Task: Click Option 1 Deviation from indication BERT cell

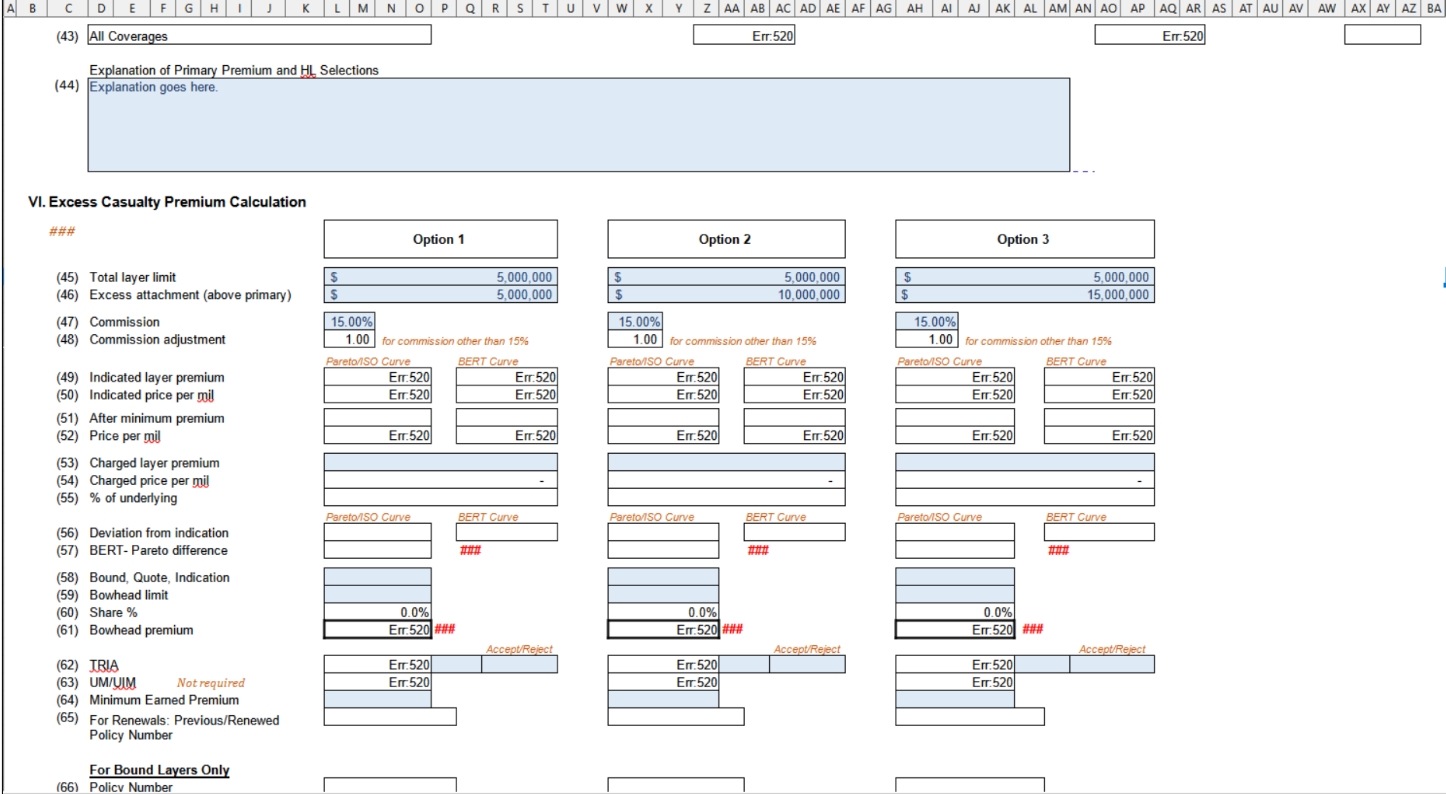Action: 507,532
